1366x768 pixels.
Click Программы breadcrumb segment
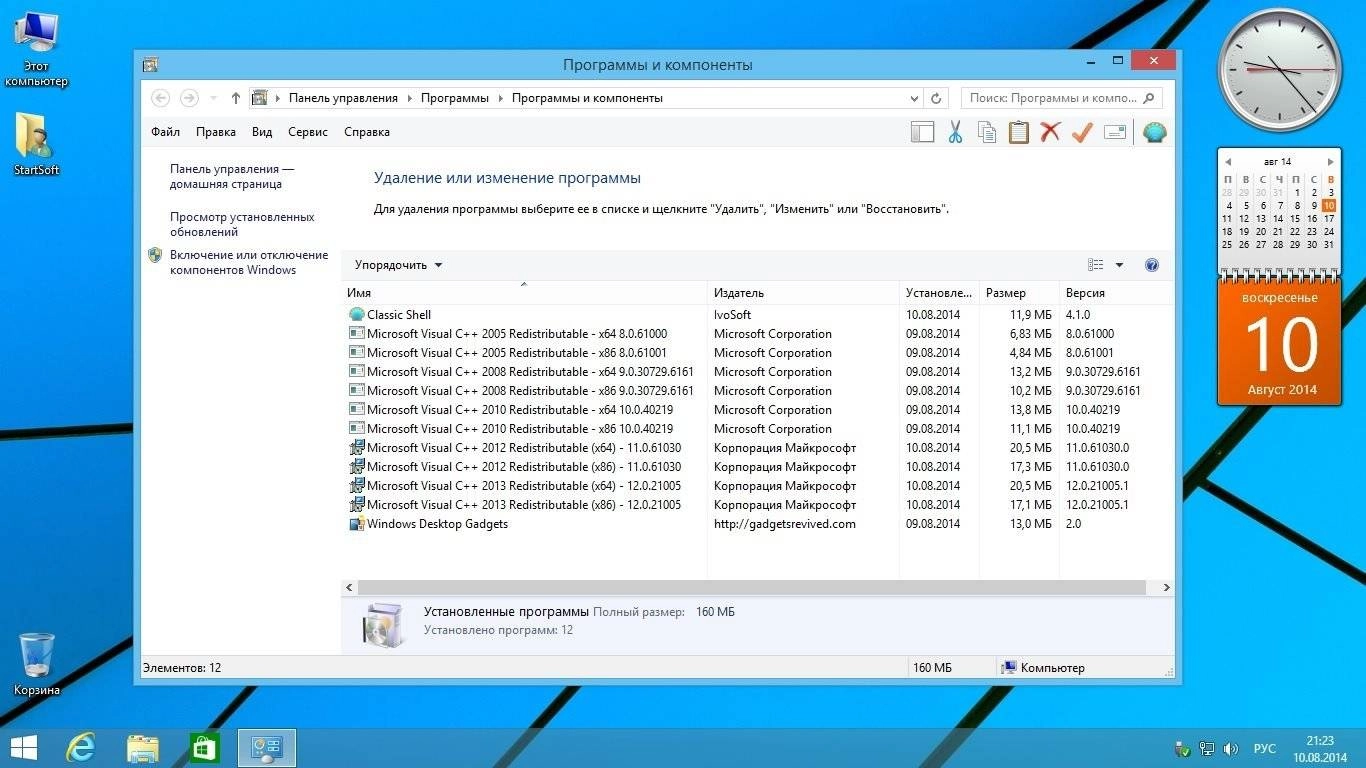(x=455, y=98)
